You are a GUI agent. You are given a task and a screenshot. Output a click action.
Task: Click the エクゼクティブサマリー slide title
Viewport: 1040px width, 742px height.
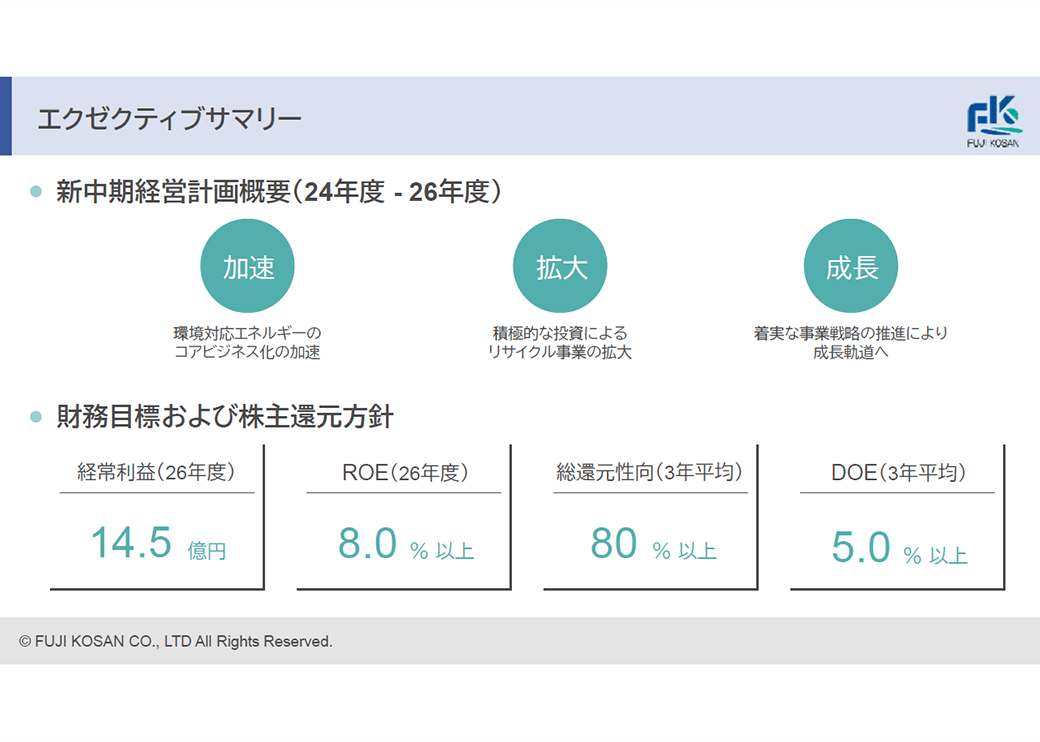click(x=169, y=119)
